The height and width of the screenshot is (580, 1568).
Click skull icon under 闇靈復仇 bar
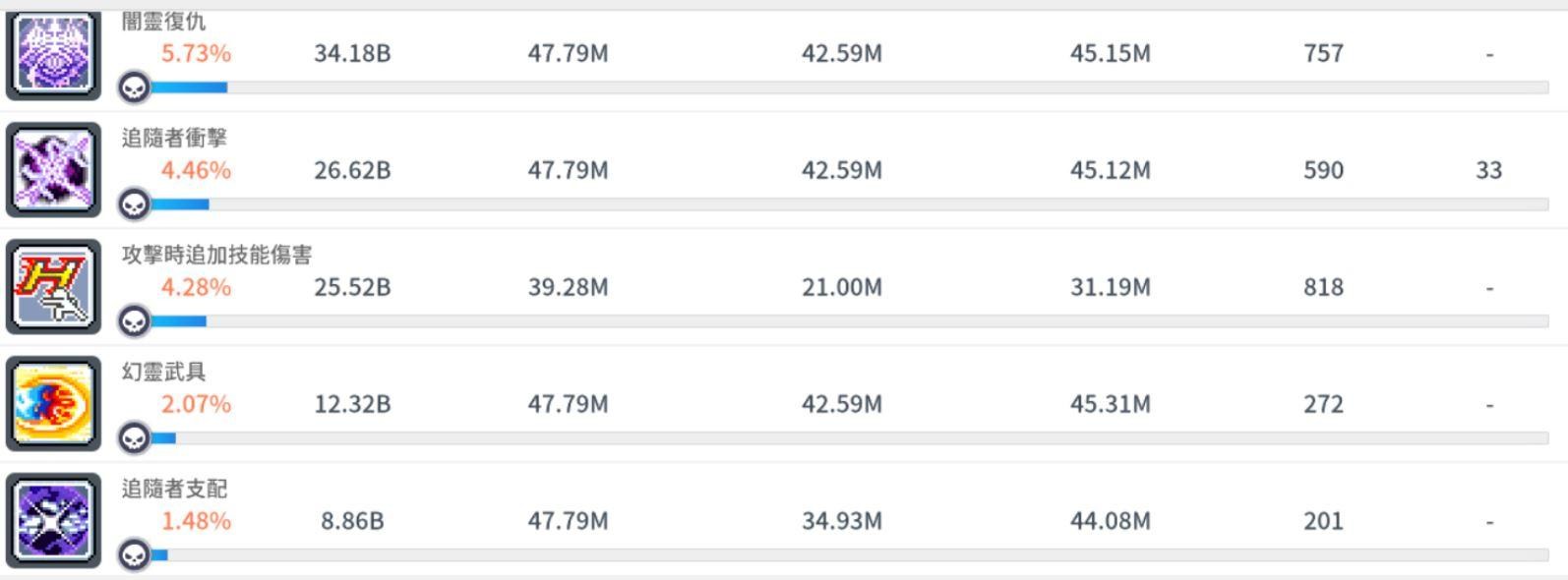pyautogui.click(x=134, y=88)
